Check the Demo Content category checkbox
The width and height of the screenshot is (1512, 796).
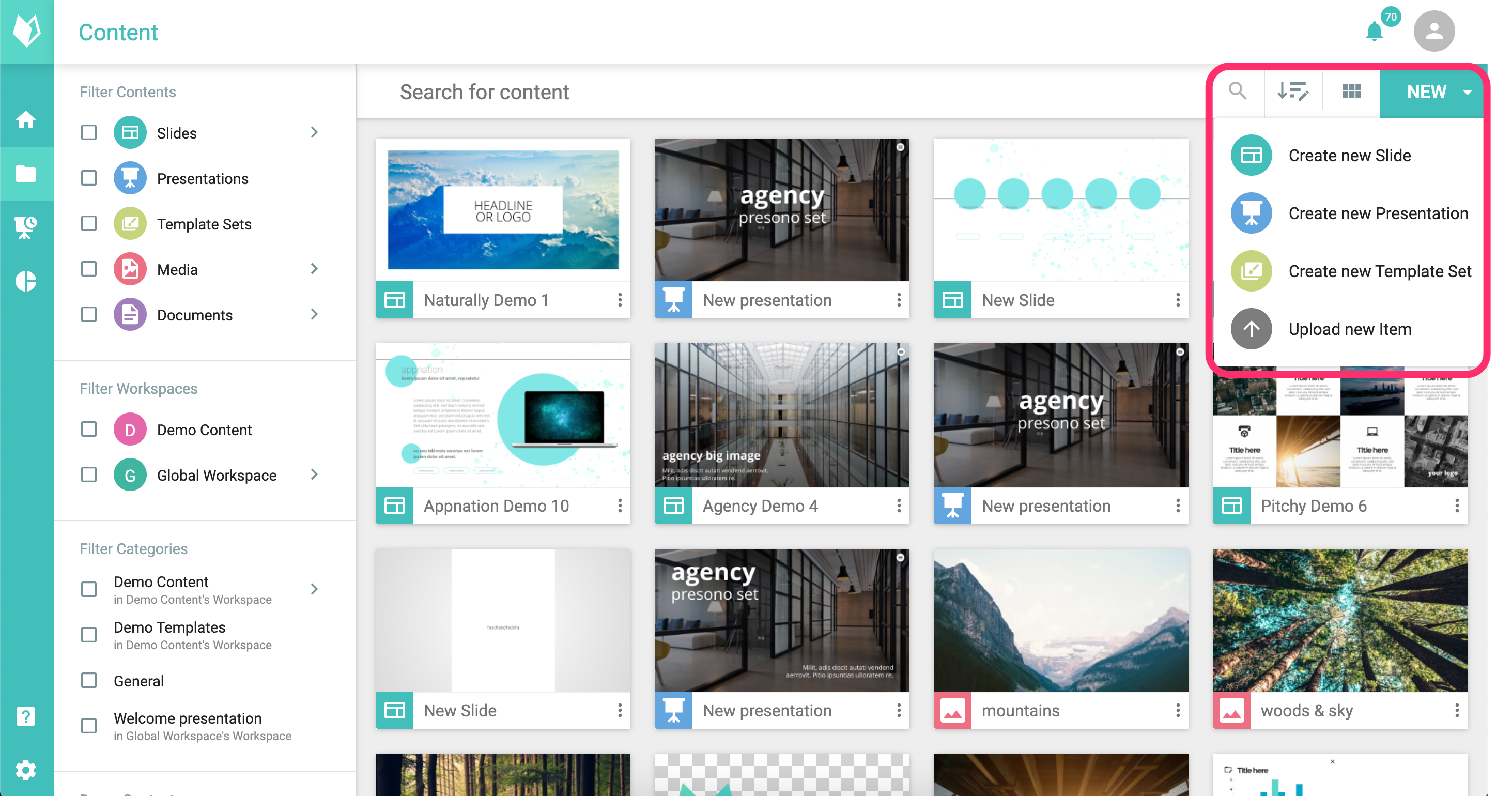click(x=89, y=589)
